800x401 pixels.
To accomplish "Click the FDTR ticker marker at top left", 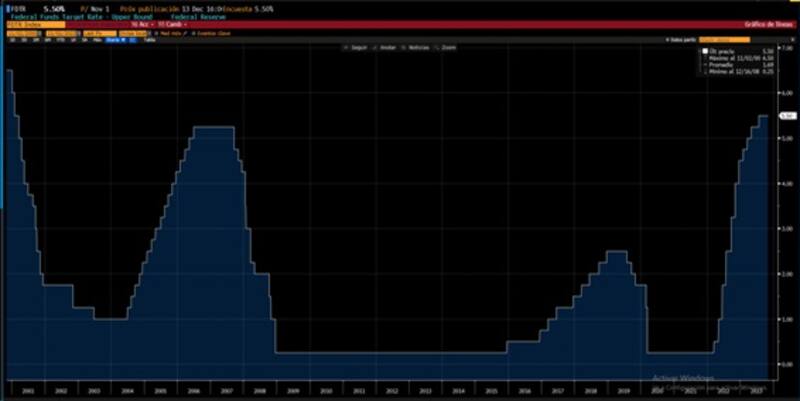I will tap(4, 8).
